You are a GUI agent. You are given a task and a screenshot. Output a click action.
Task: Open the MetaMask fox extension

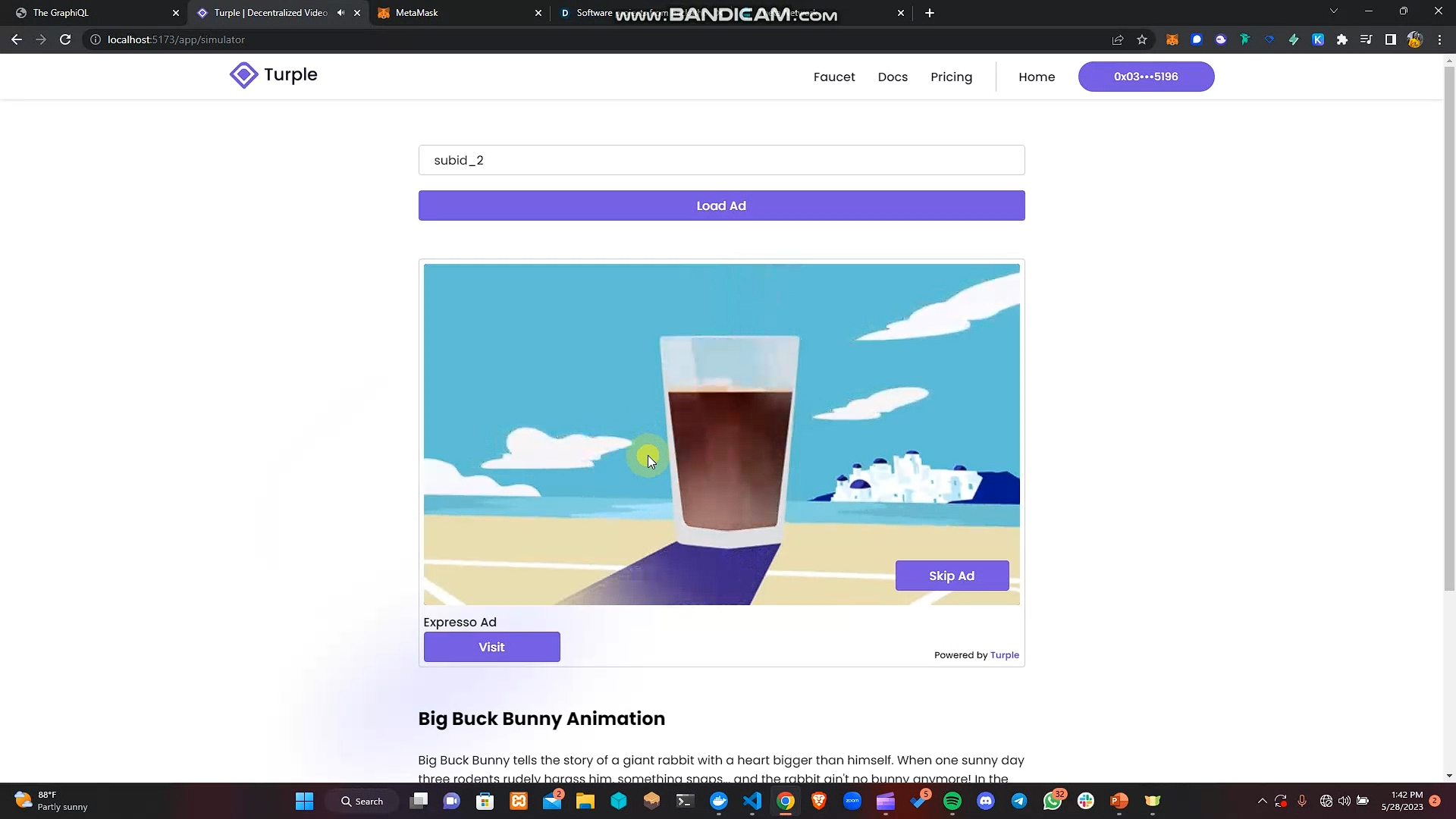(x=1172, y=39)
